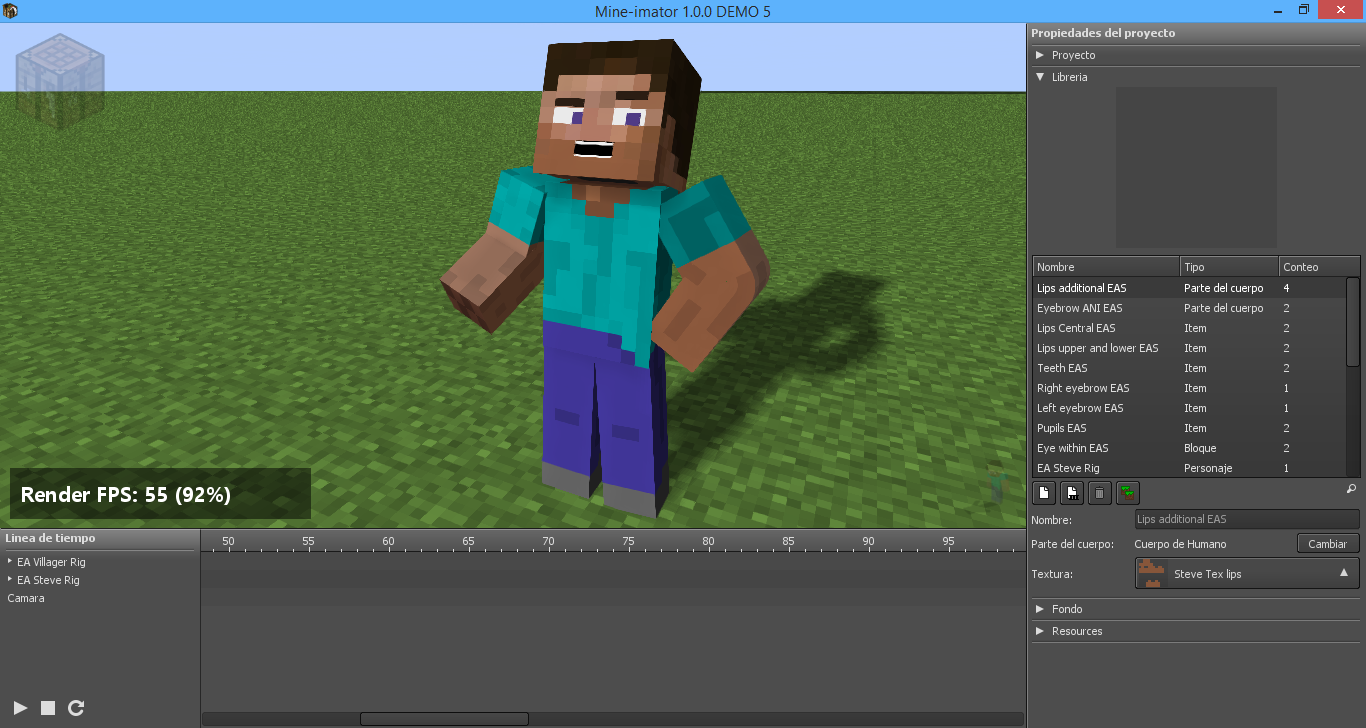Select Left eyebrow EAS row

[x=1189, y=408]
